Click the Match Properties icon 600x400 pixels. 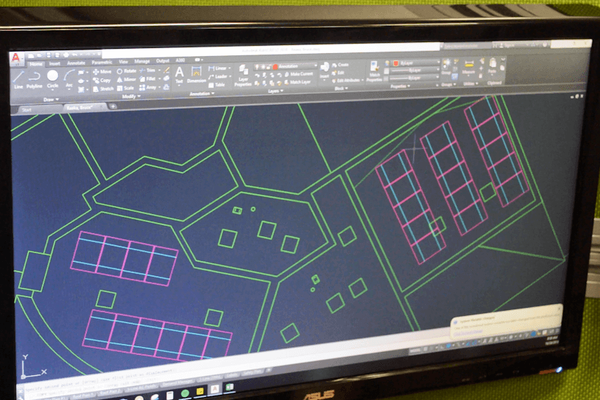click(x=375, y=71)
